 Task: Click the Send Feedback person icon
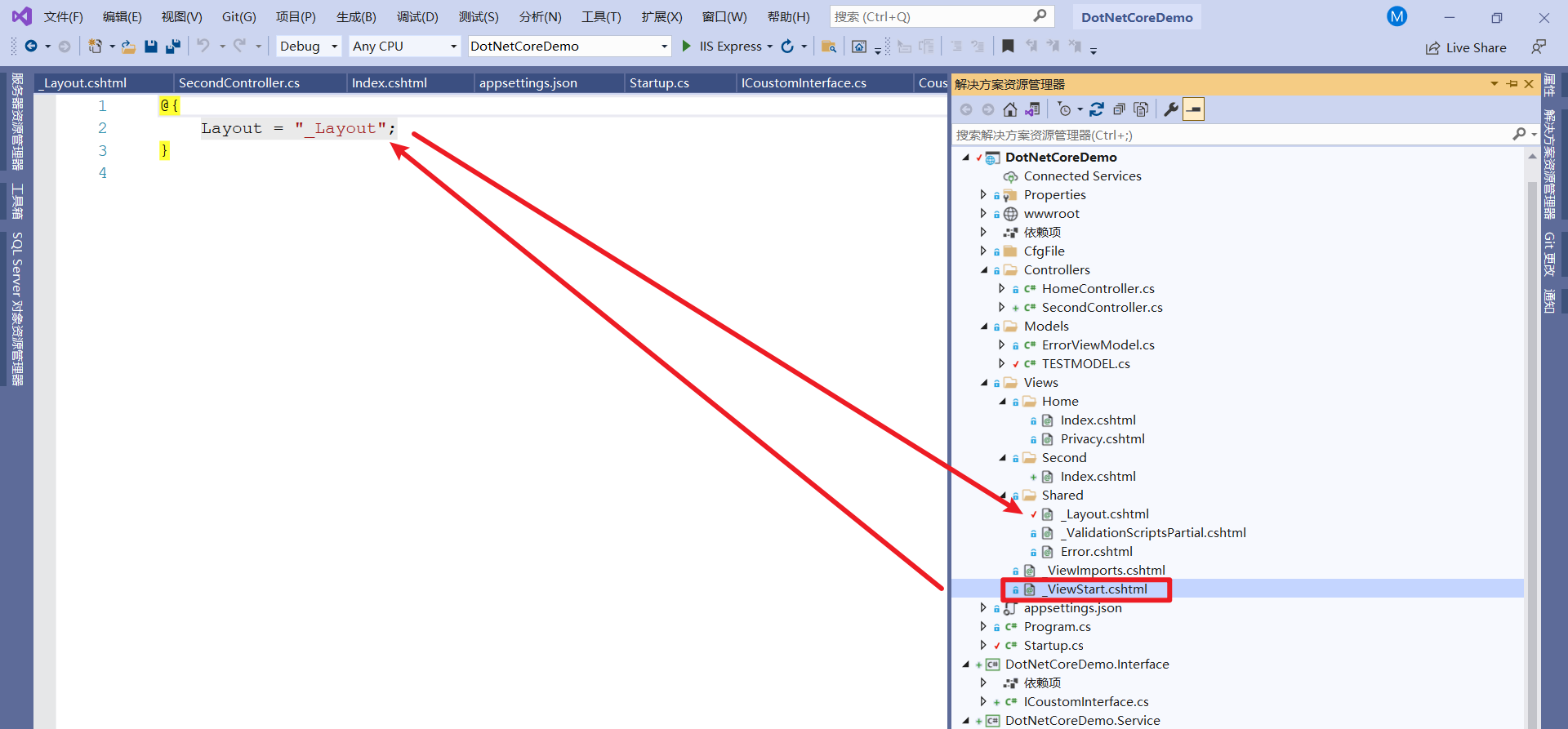pos(1539,47)
